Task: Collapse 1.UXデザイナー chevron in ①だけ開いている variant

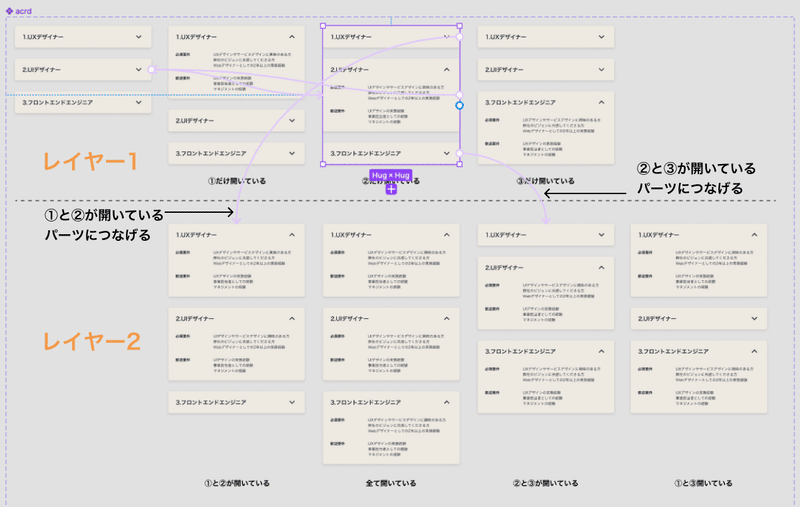Action: click(x=292, y=37)
